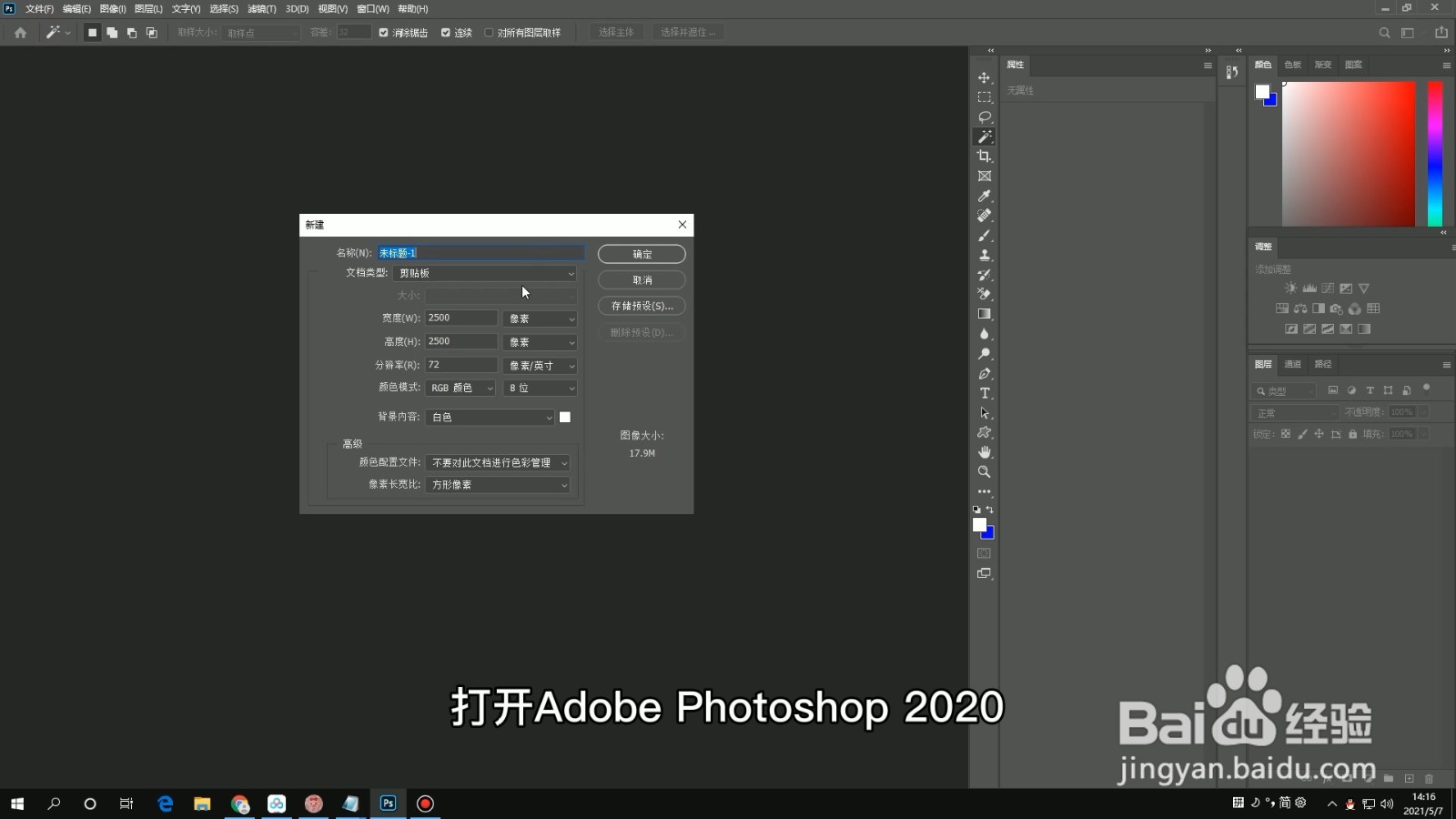Click the height input field
Screen dimensions: 1456x819
pyautogui.click(x=460, y=341)
